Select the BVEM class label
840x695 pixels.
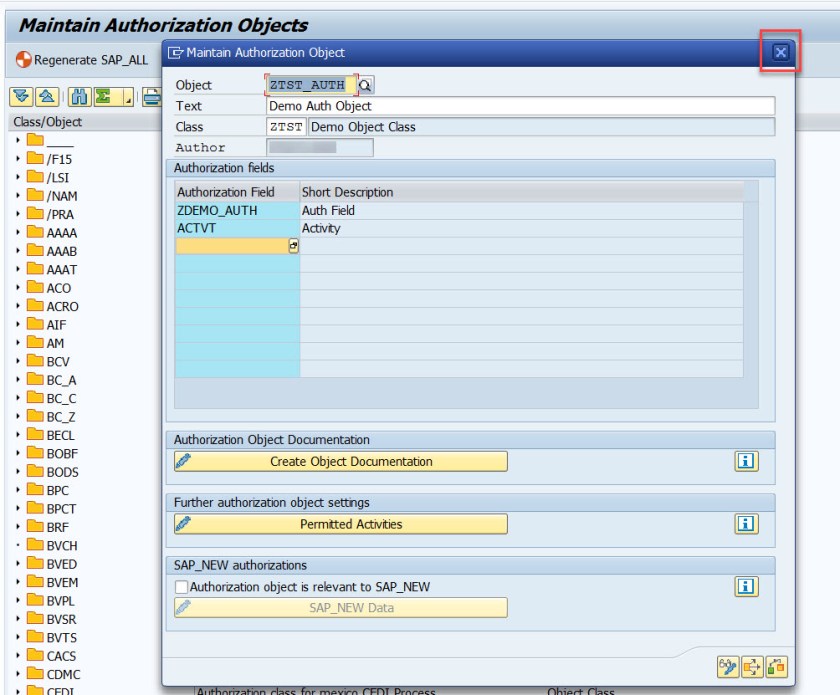62,582
